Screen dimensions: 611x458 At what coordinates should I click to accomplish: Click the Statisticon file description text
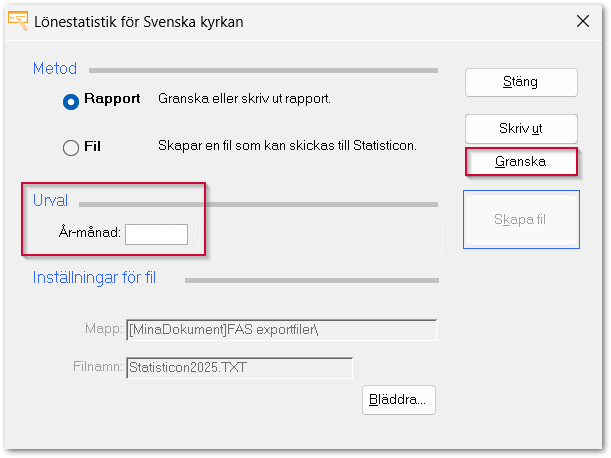coord(287,146)
